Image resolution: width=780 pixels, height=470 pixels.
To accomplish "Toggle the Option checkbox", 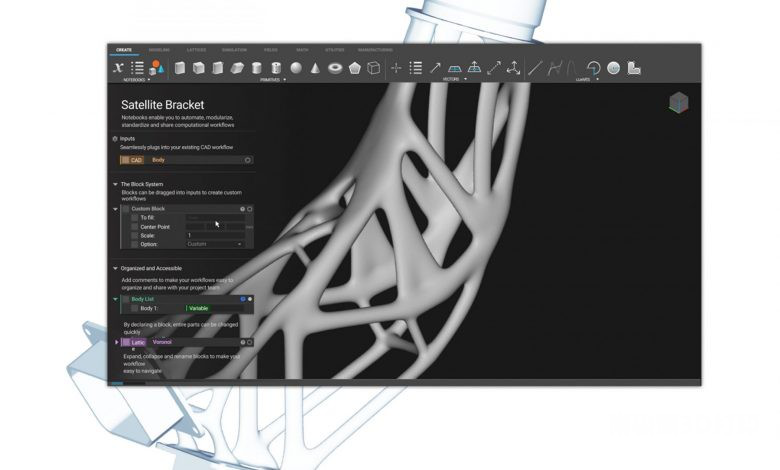I will pos(134,244).
